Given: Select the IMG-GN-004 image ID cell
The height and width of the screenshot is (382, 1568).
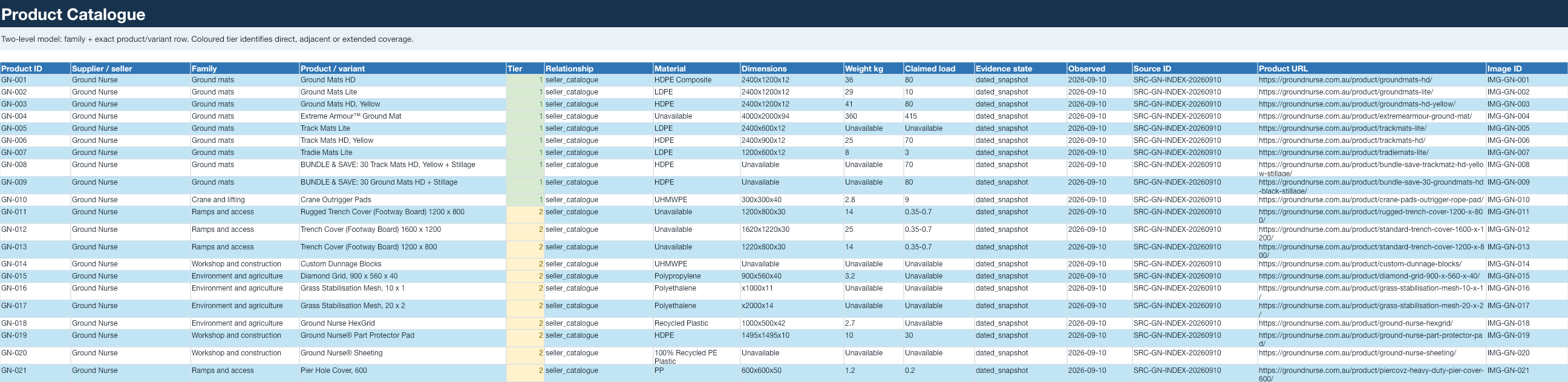Looking at the screenshot, I should pyautogui.click(x=1527, y=116).
